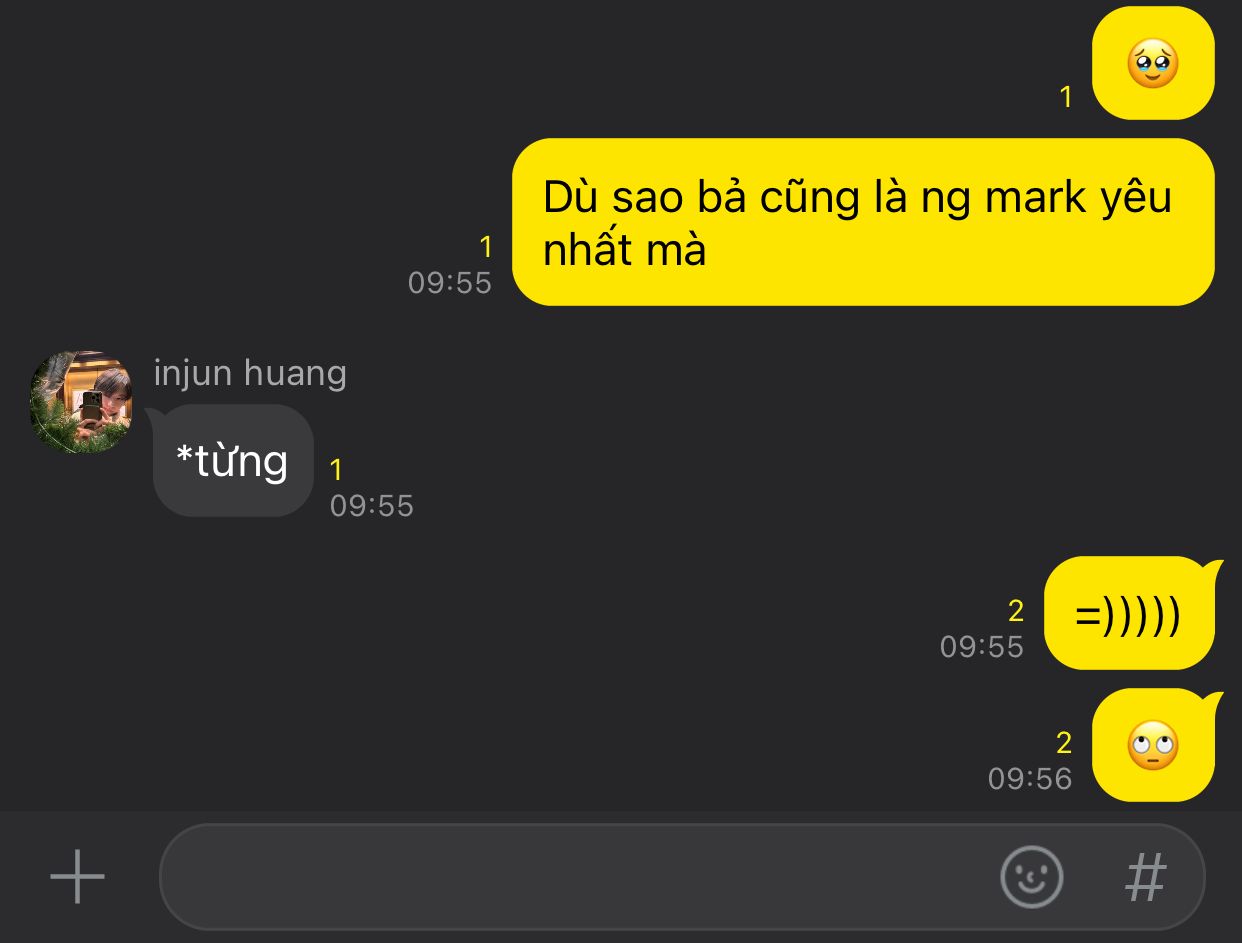Tap the pleading face emoji bubble at top
The height and width of the screenshot is (943, 1242).
(x=1153, y=63)
